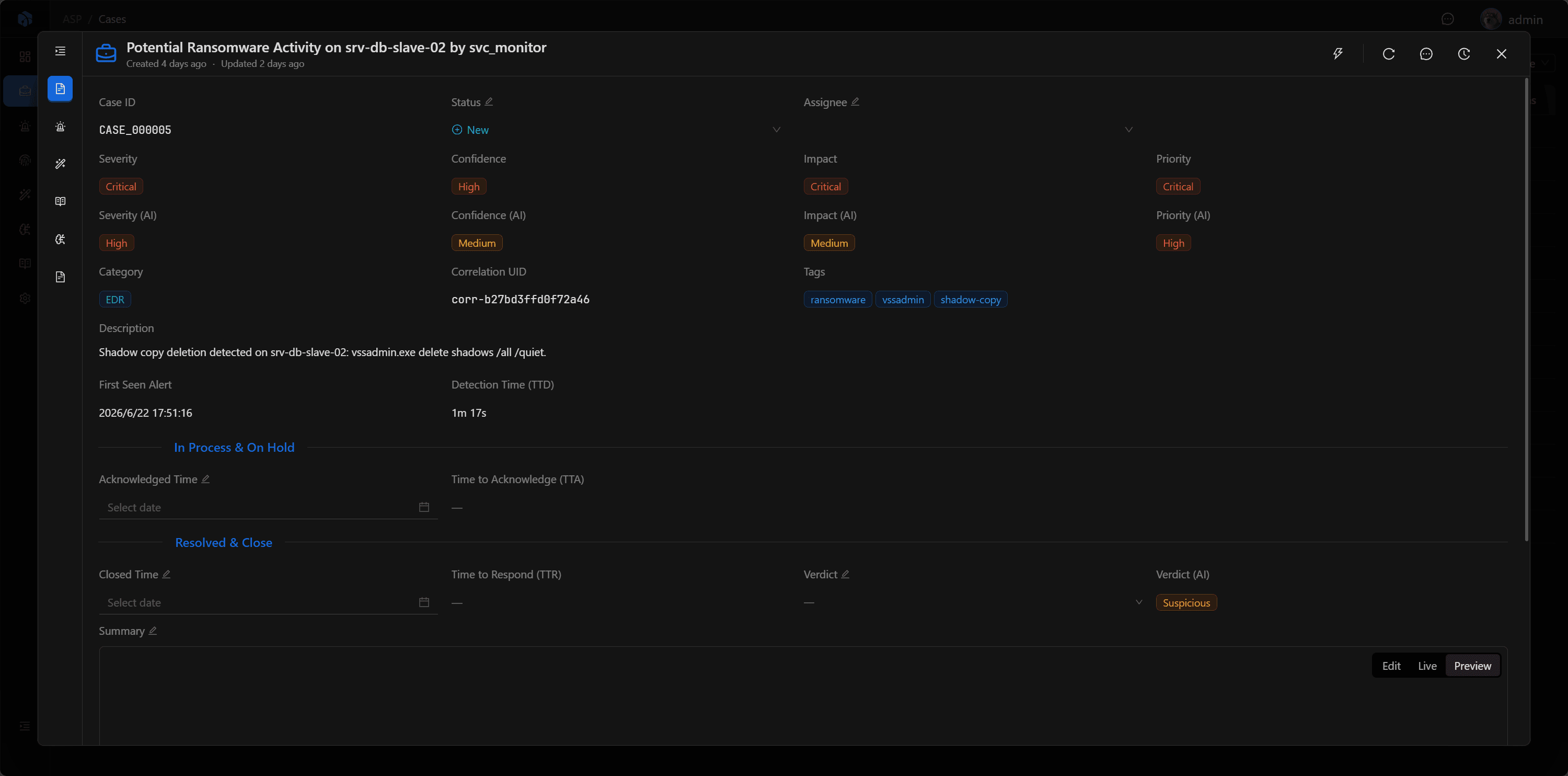Open the Verdict dropdown
The width and height of the screenshot is (1568, 776).
click(x=973, y=602)
